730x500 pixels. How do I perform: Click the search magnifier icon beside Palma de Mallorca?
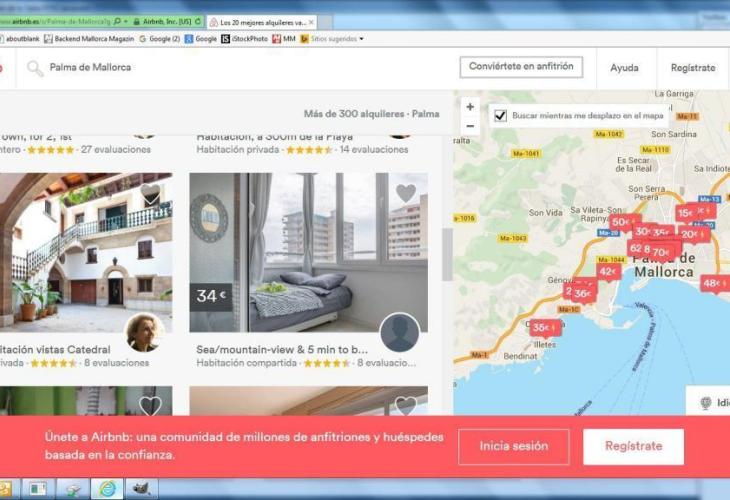tap(35, 68)
